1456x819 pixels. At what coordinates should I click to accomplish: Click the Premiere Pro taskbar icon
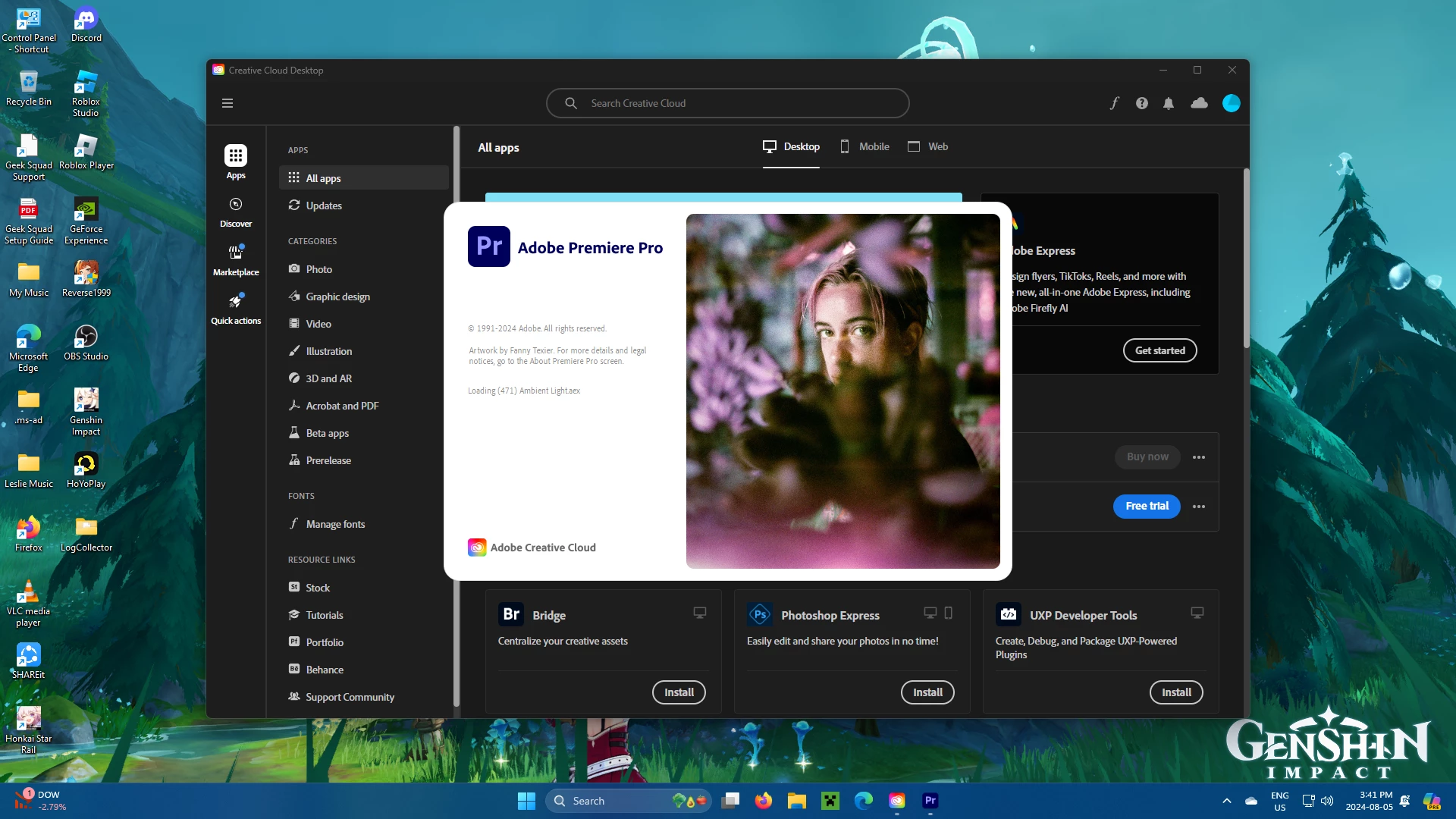(930, 801)
